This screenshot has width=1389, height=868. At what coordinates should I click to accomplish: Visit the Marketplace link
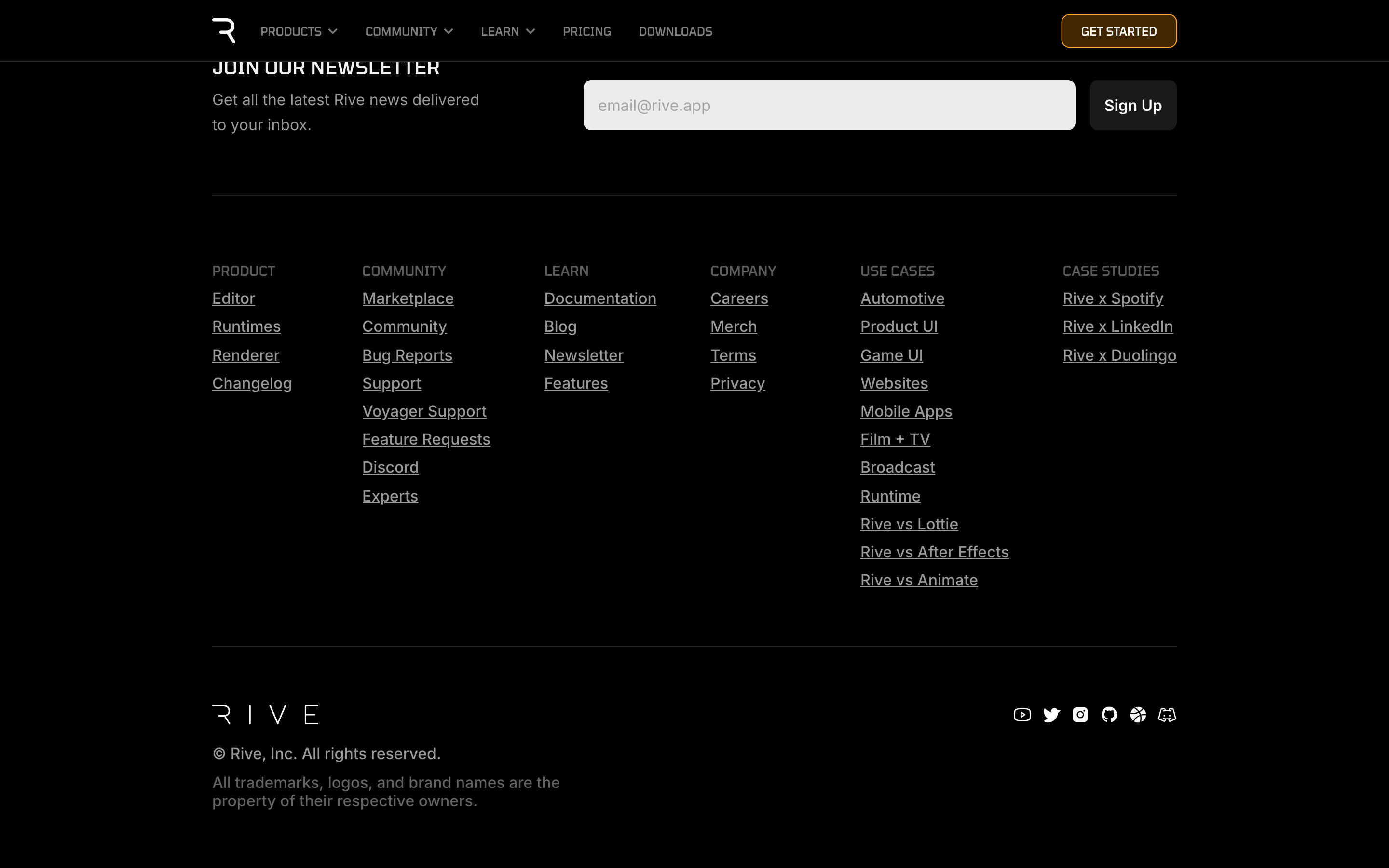[x=408, y=298]
